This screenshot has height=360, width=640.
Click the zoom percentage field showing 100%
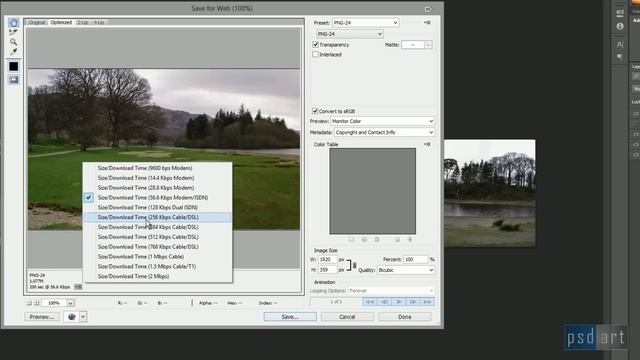click(54, 303)
